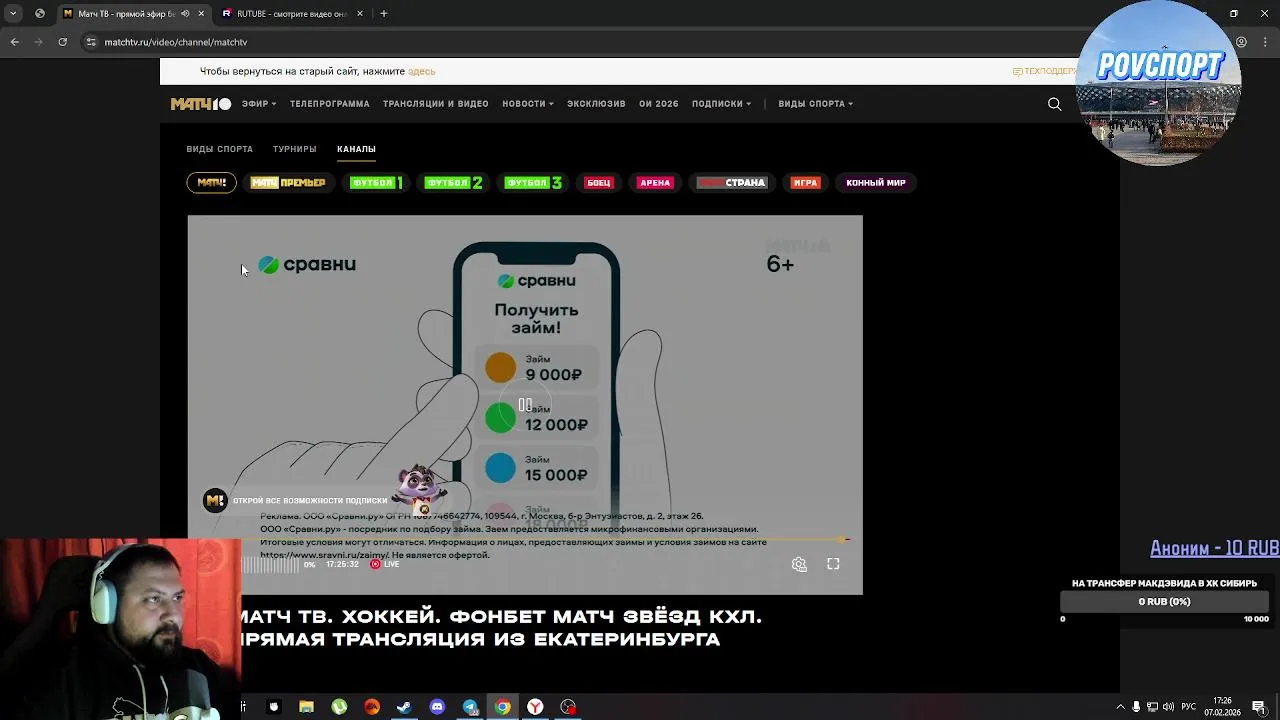Viewport: 1280px width, 720px height.
Task: Pause the live video player
Action: click(x=525, y=405)
